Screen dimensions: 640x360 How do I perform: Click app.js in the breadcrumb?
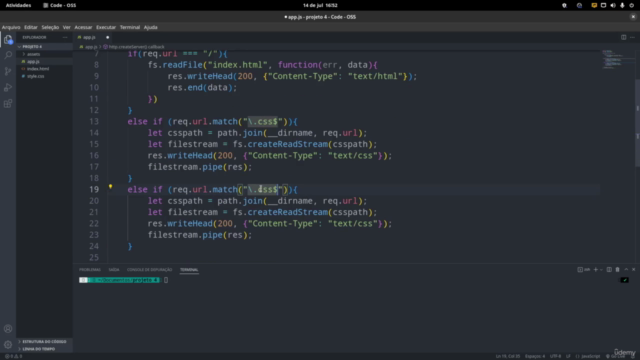(91, 47)
